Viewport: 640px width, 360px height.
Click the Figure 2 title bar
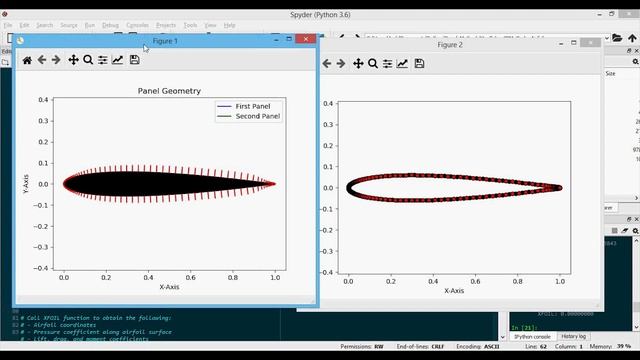click(450, 45)
